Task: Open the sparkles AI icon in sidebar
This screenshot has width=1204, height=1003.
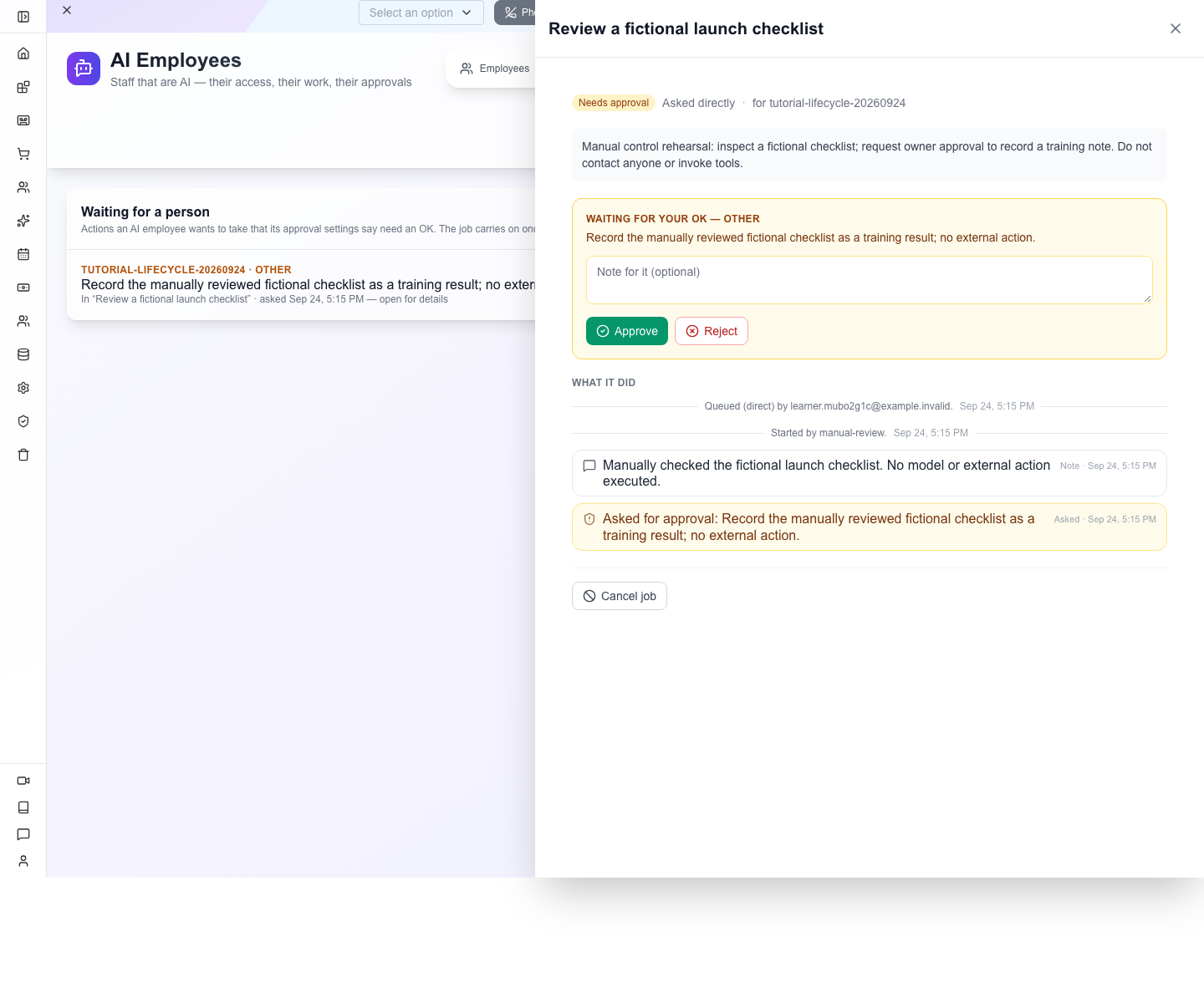Action: [23, 221]
